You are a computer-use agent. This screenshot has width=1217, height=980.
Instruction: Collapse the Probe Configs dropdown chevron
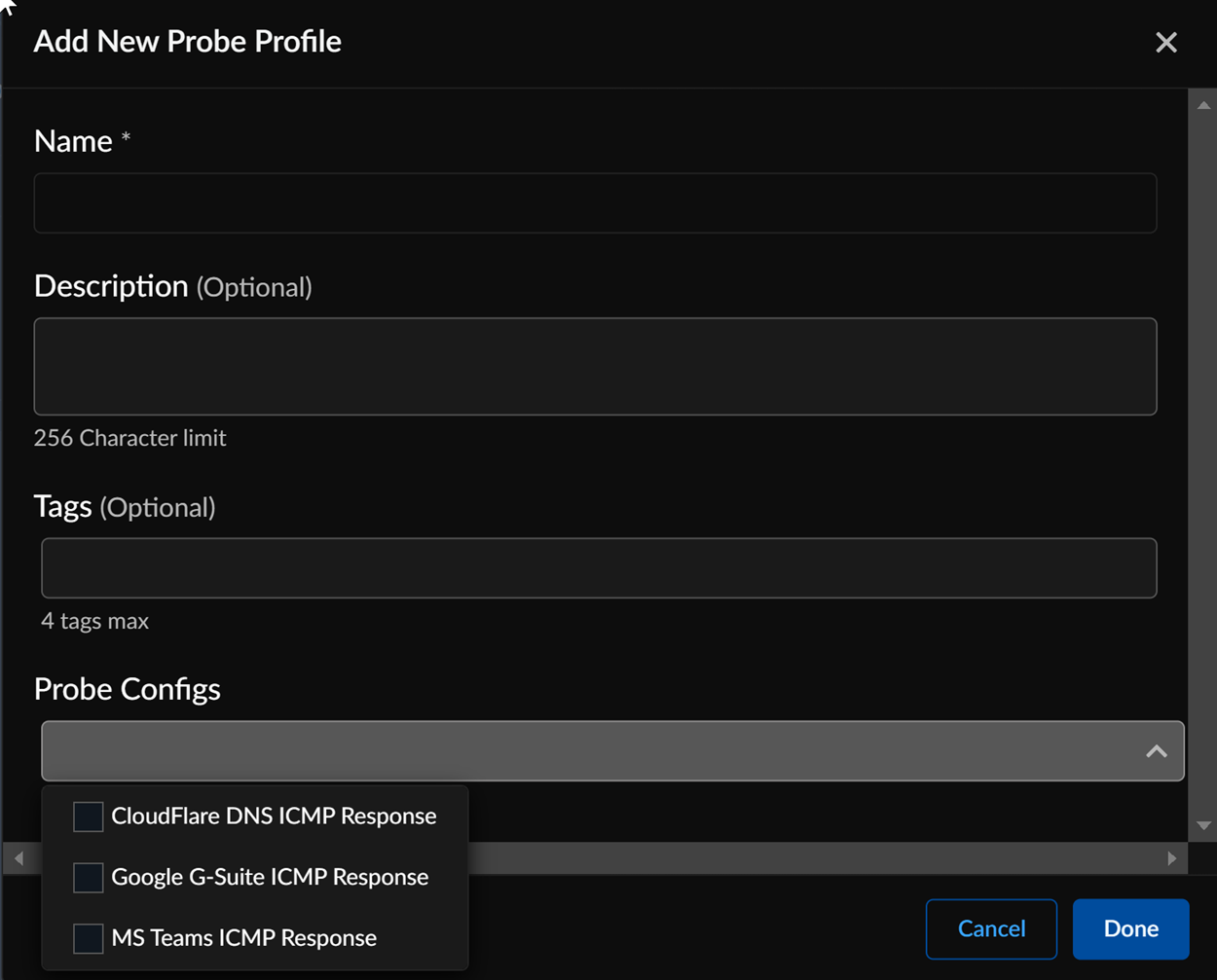coord(1156,751)
